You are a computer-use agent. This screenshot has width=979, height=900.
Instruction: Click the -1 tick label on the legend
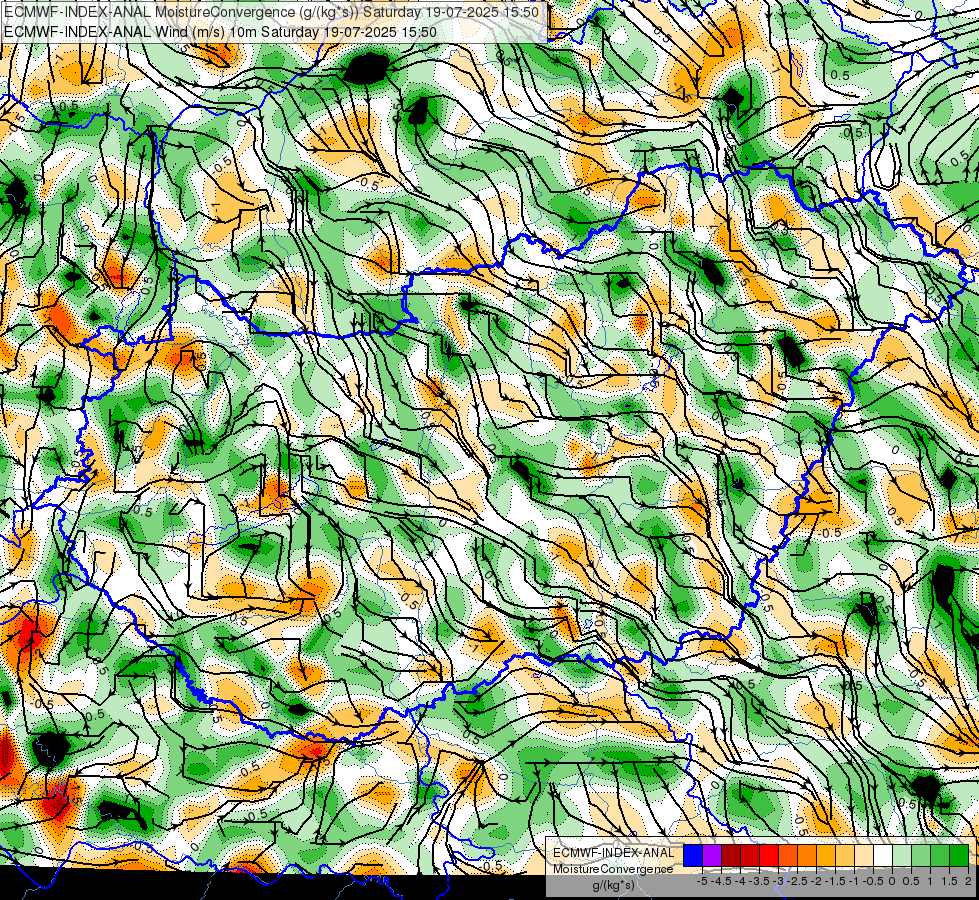tap(854, 881)
